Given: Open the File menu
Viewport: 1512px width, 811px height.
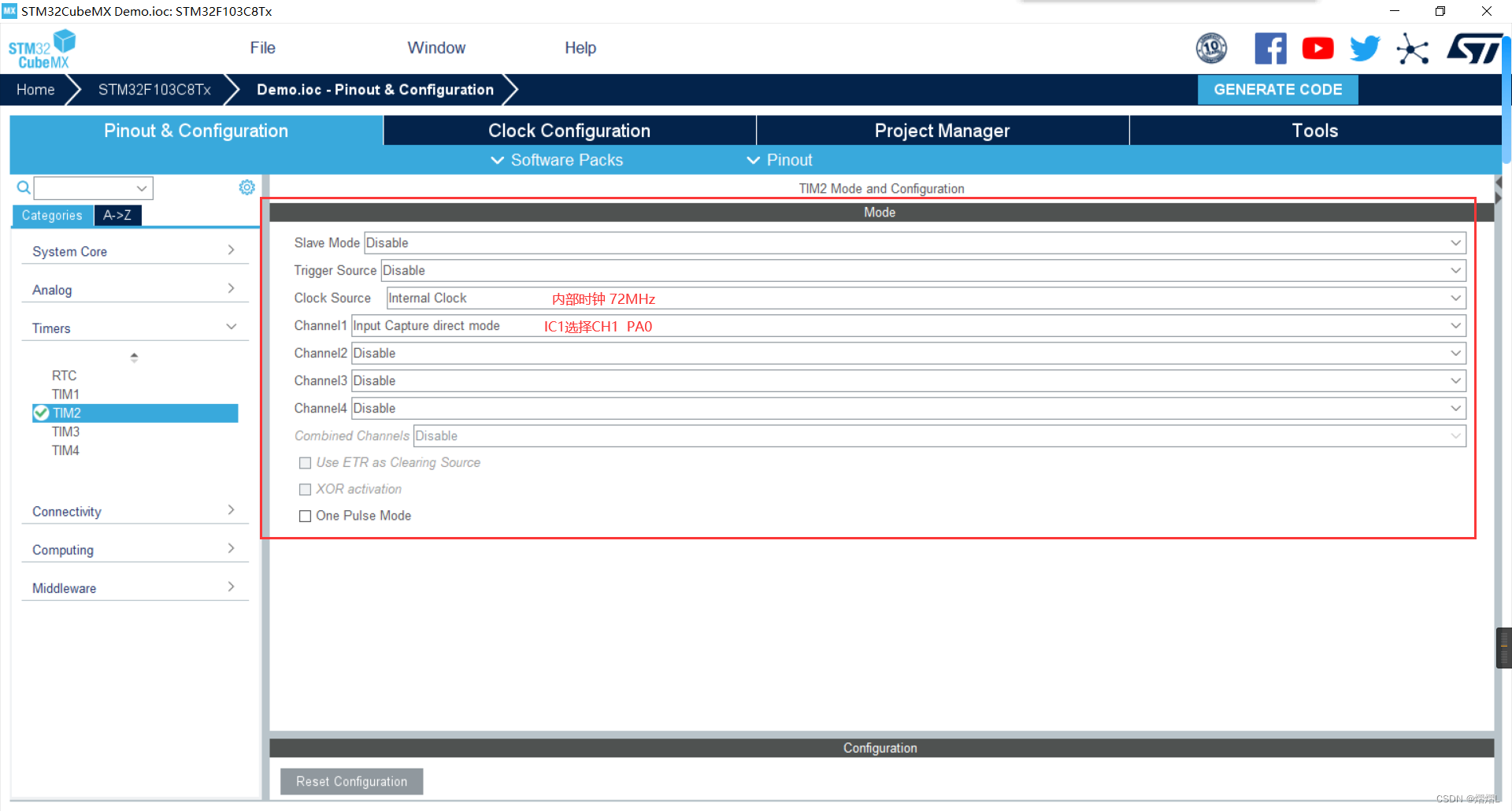Looking at the screenshot, I should pos(262,48).
